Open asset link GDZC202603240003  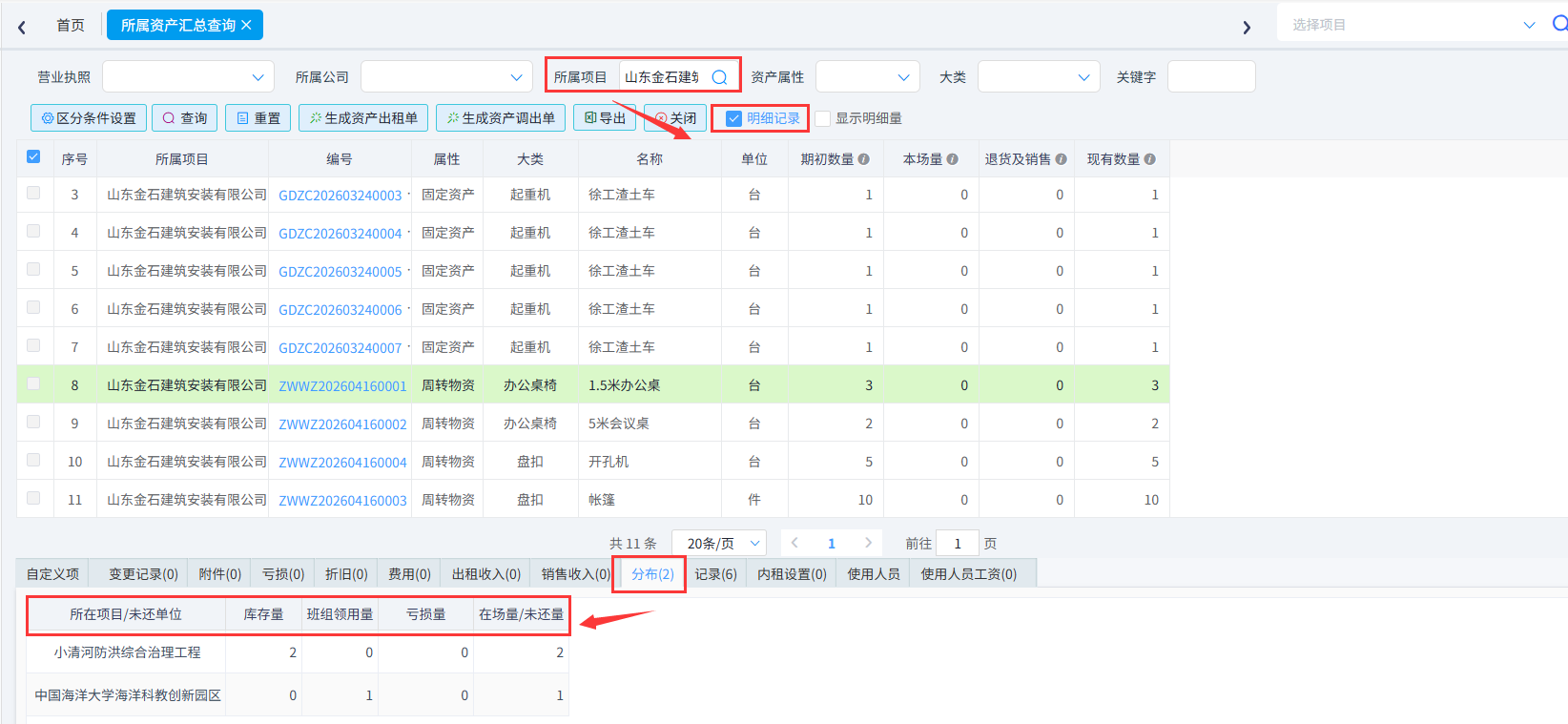(340, 196)
